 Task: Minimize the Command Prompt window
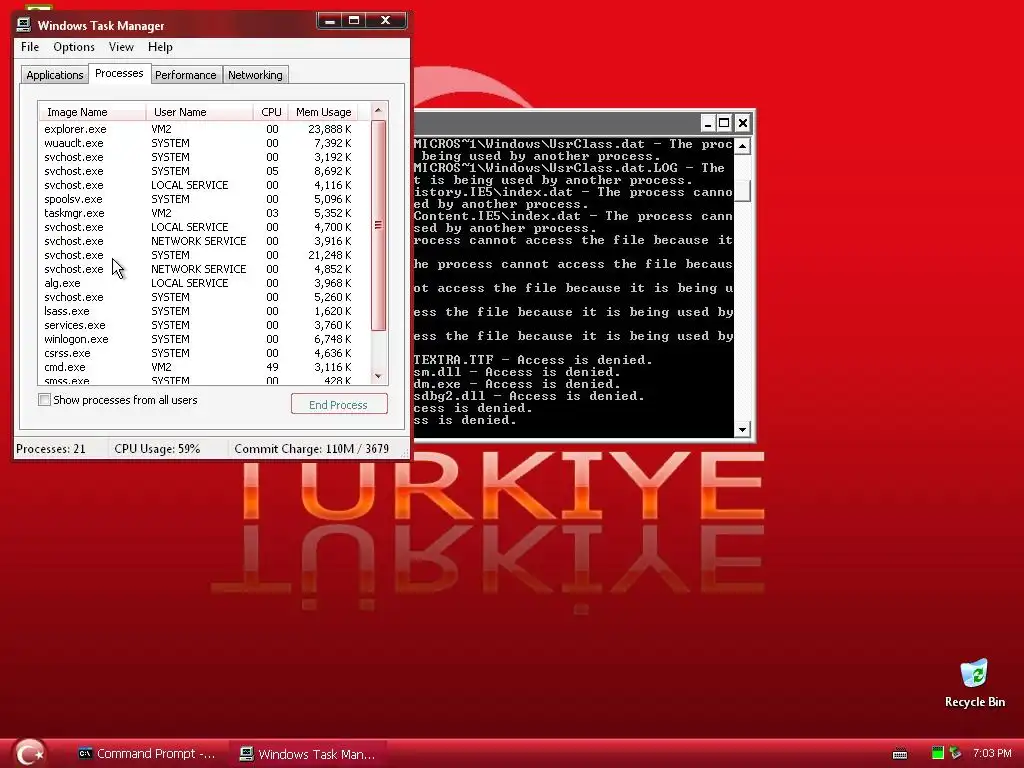point(708,123)
